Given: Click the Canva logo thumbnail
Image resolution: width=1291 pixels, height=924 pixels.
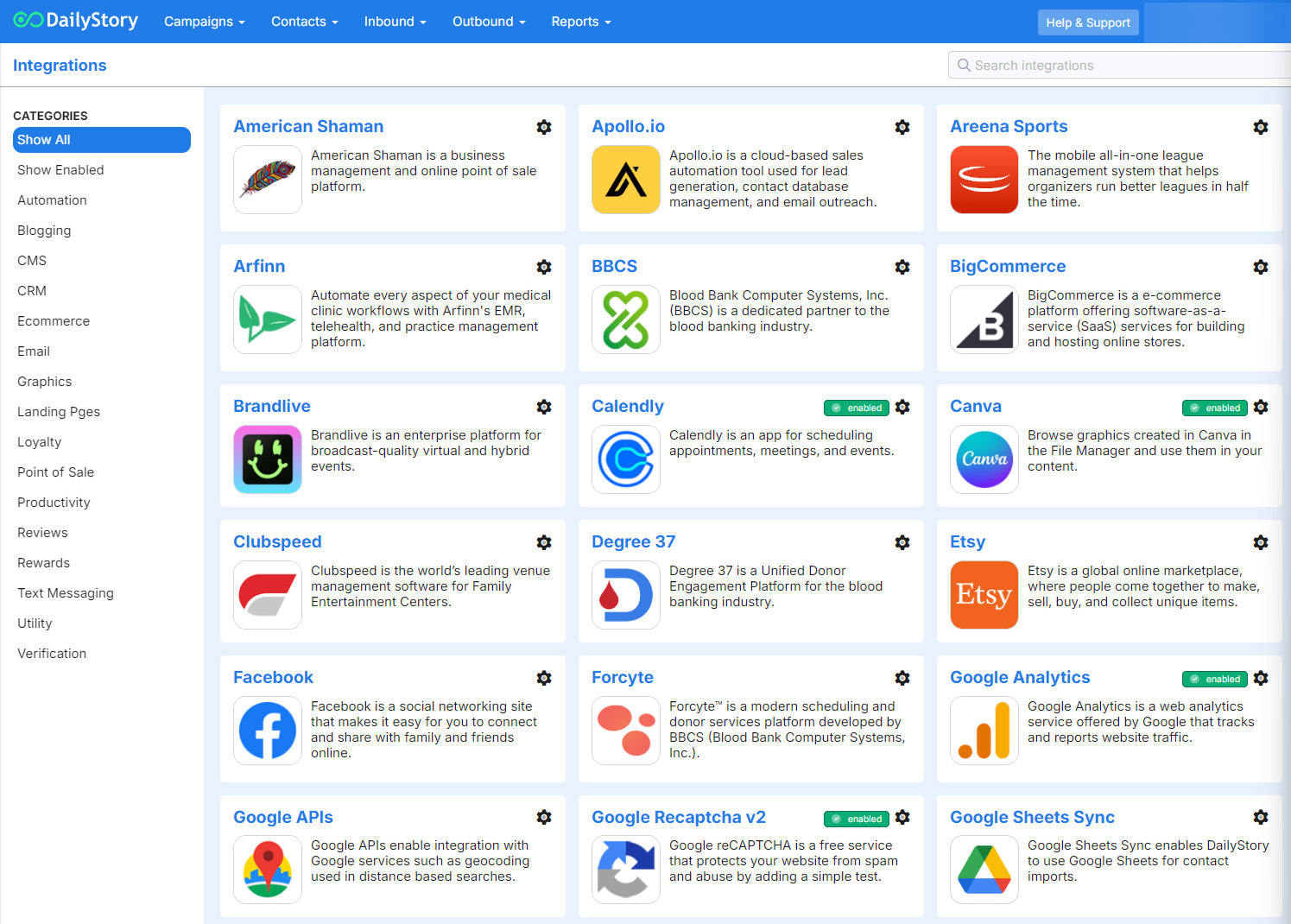Looking at the screenshot, I should (984, 459).
